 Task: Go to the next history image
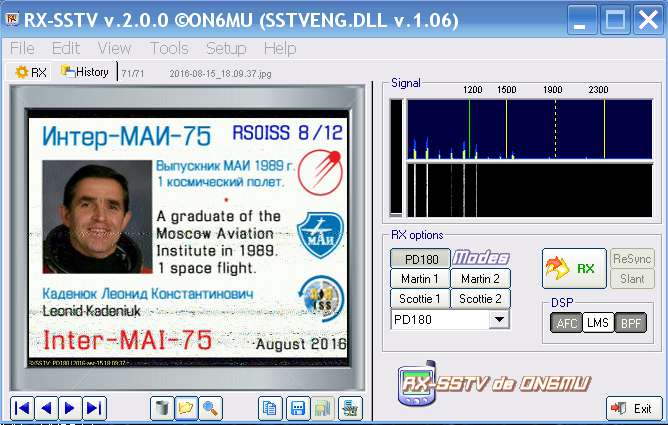tap(70, 408)
